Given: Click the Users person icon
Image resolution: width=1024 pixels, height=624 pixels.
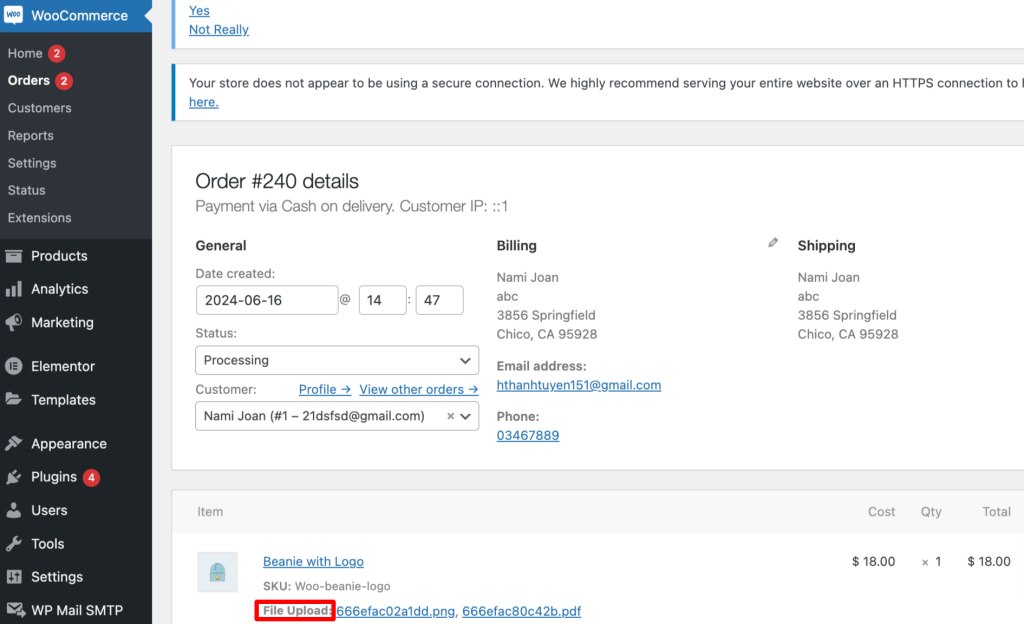Looking at the screenshot, I should pyautogui.click(x=14, y=510).
